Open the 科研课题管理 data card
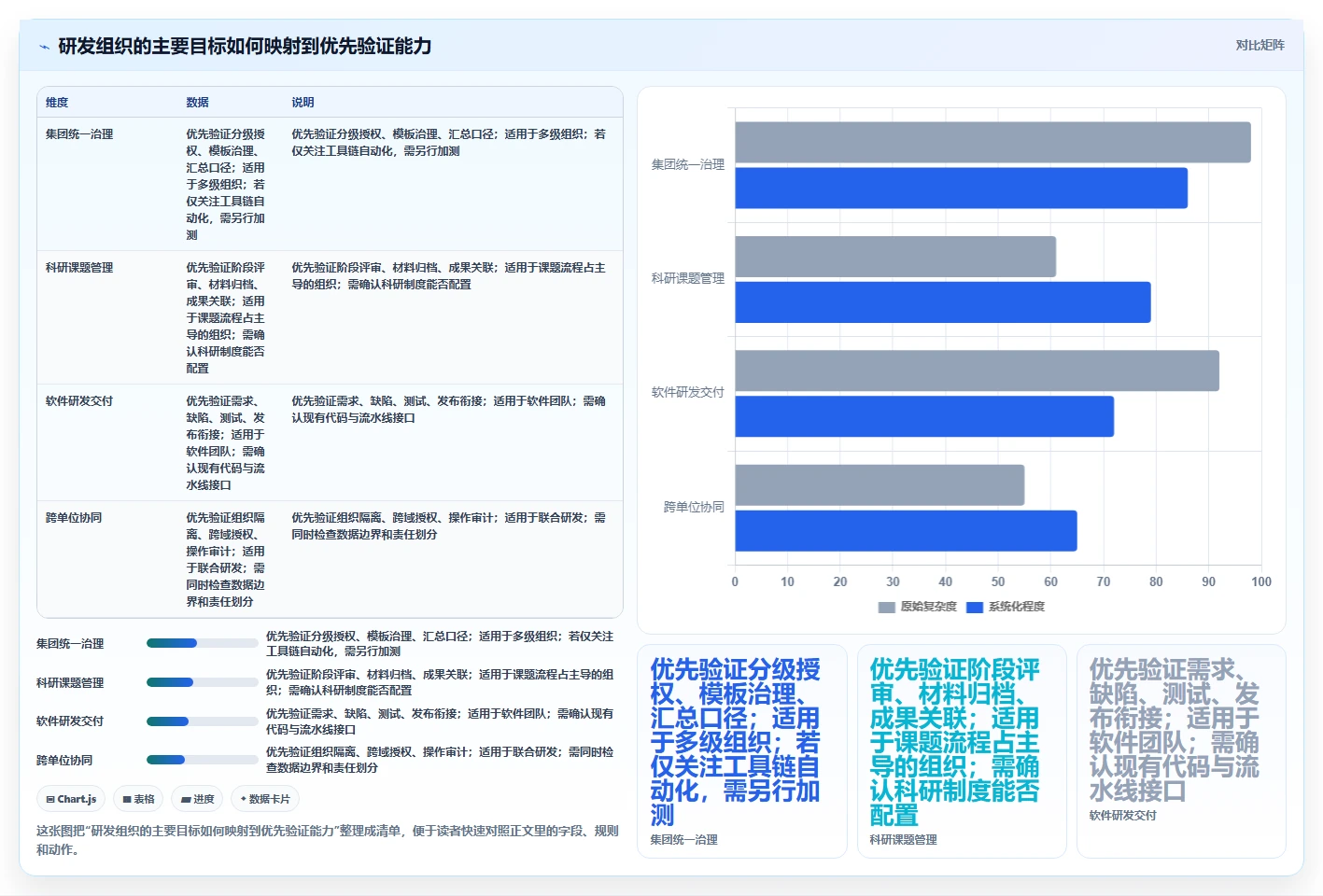Screen dimensions: 1323x896 [x=962, y=751]
